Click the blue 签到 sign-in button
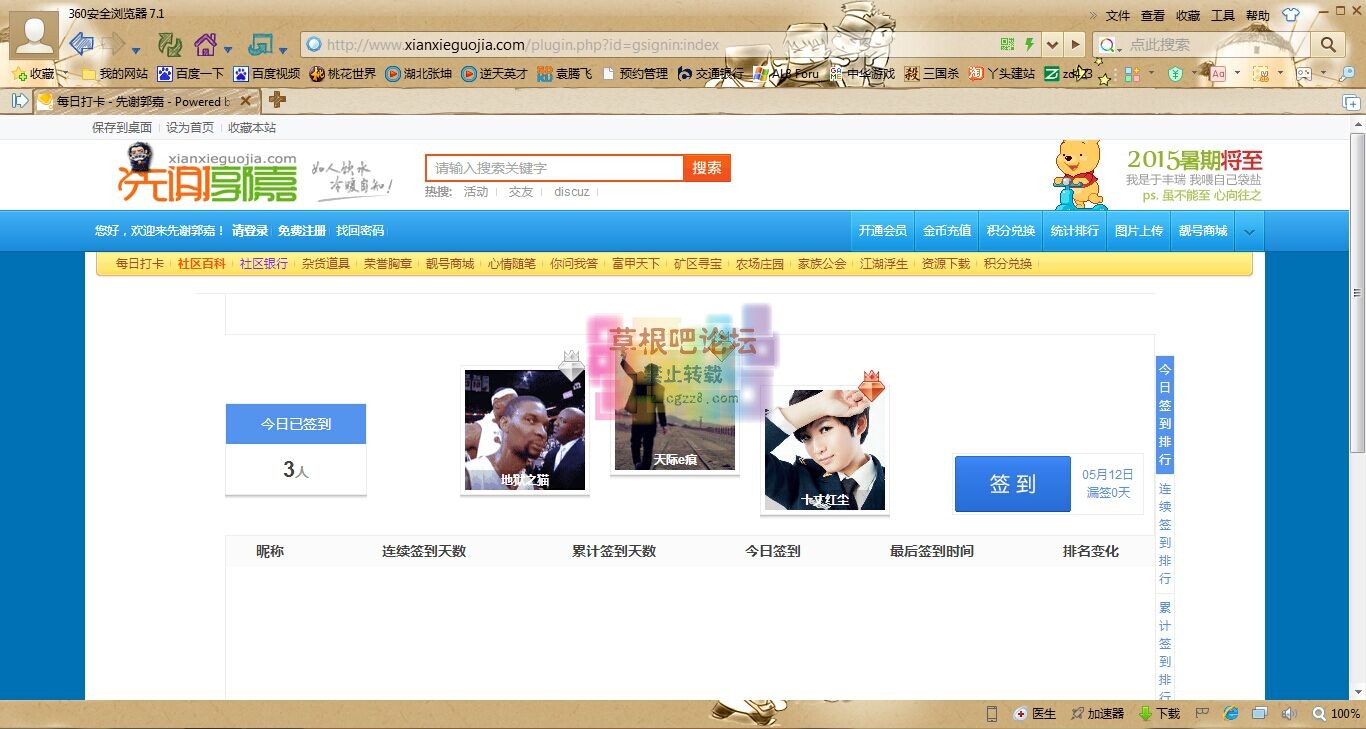Viewport: 1366px width, 729px height. tap(1012, 484)
